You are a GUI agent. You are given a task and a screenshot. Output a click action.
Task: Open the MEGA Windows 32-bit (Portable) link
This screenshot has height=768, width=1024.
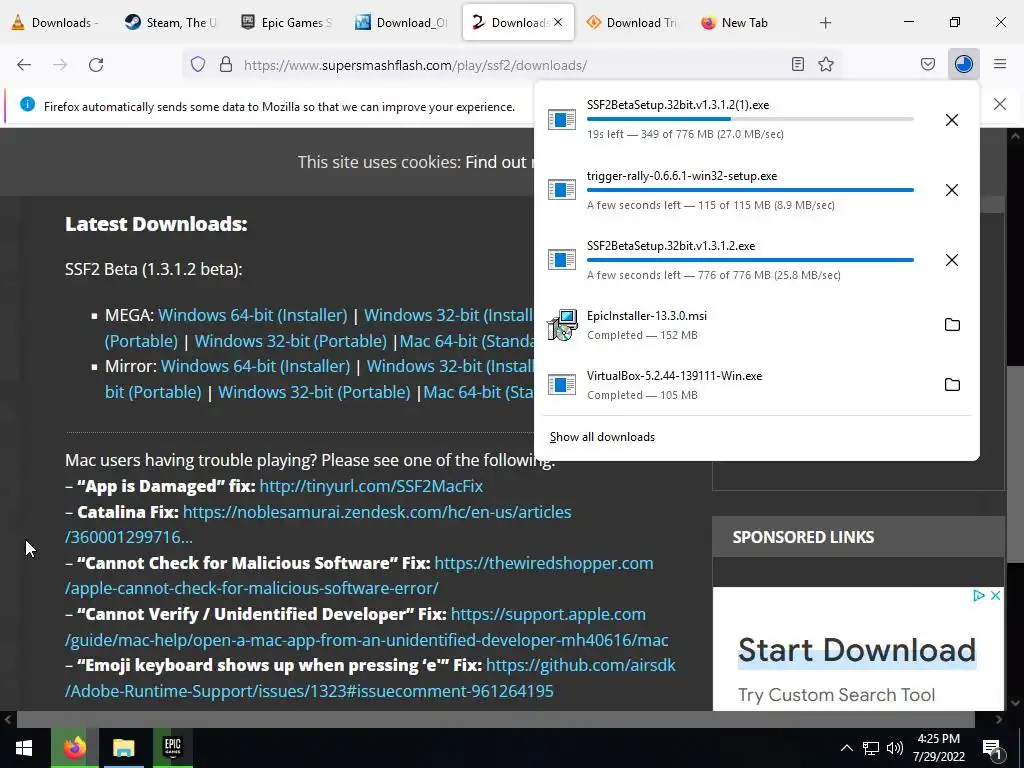click(291, 341)
